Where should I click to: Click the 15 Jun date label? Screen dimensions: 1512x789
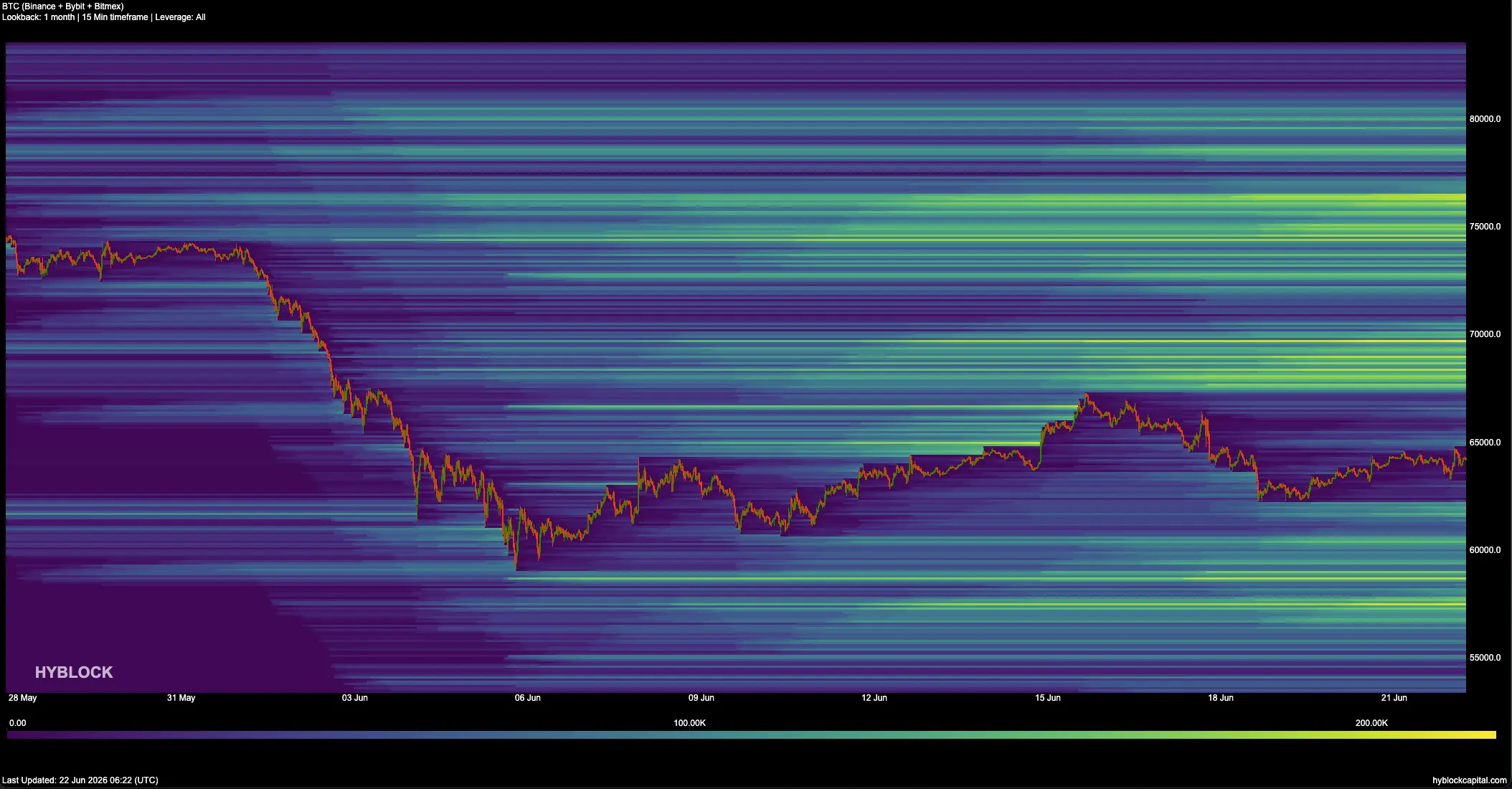1047,698
